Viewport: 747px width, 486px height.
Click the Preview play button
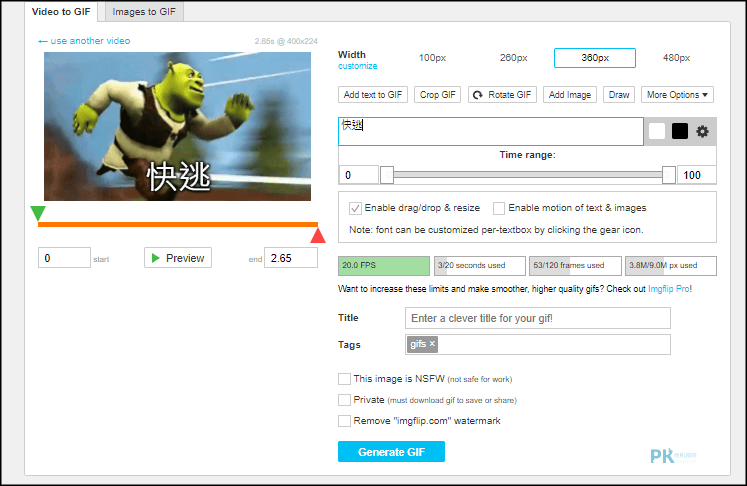pos(178,258)
